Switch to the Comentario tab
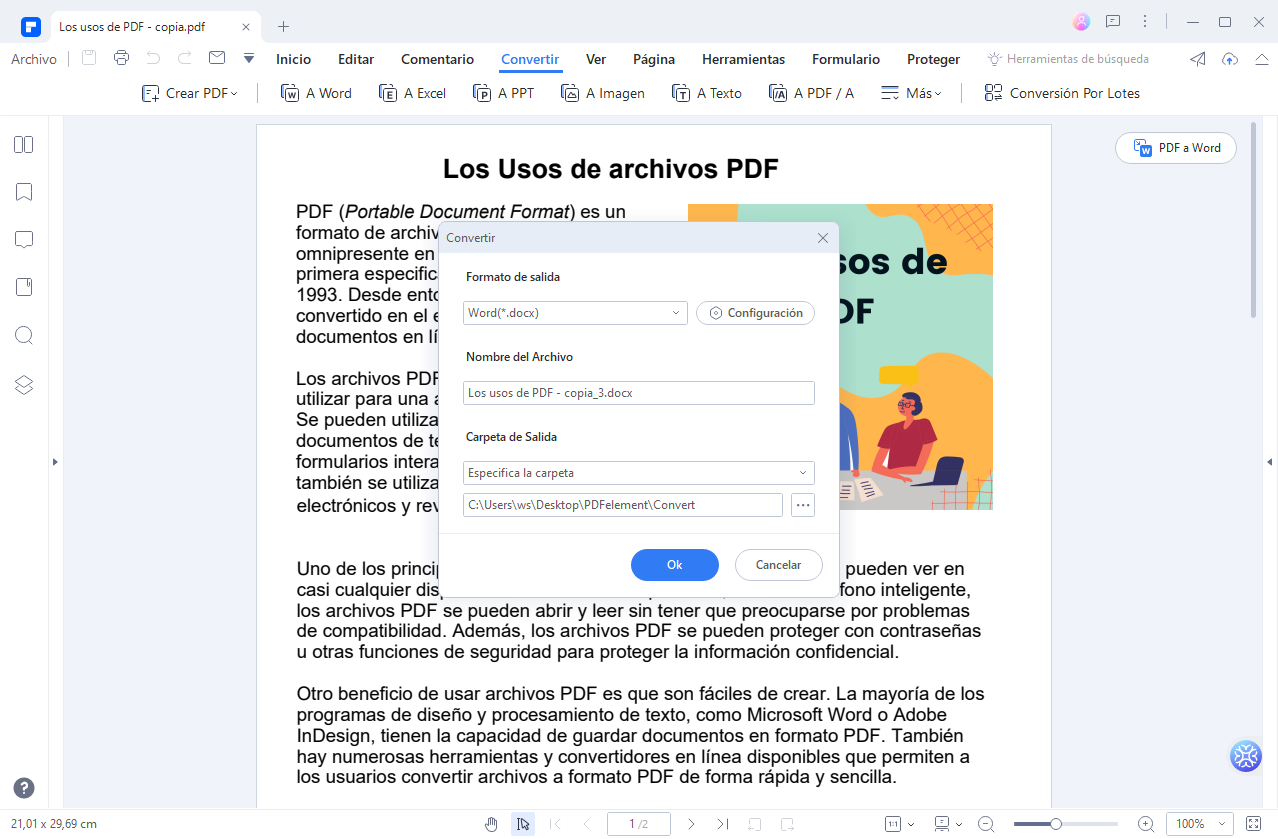The image size is (1278, 839). tap(437, 59)
